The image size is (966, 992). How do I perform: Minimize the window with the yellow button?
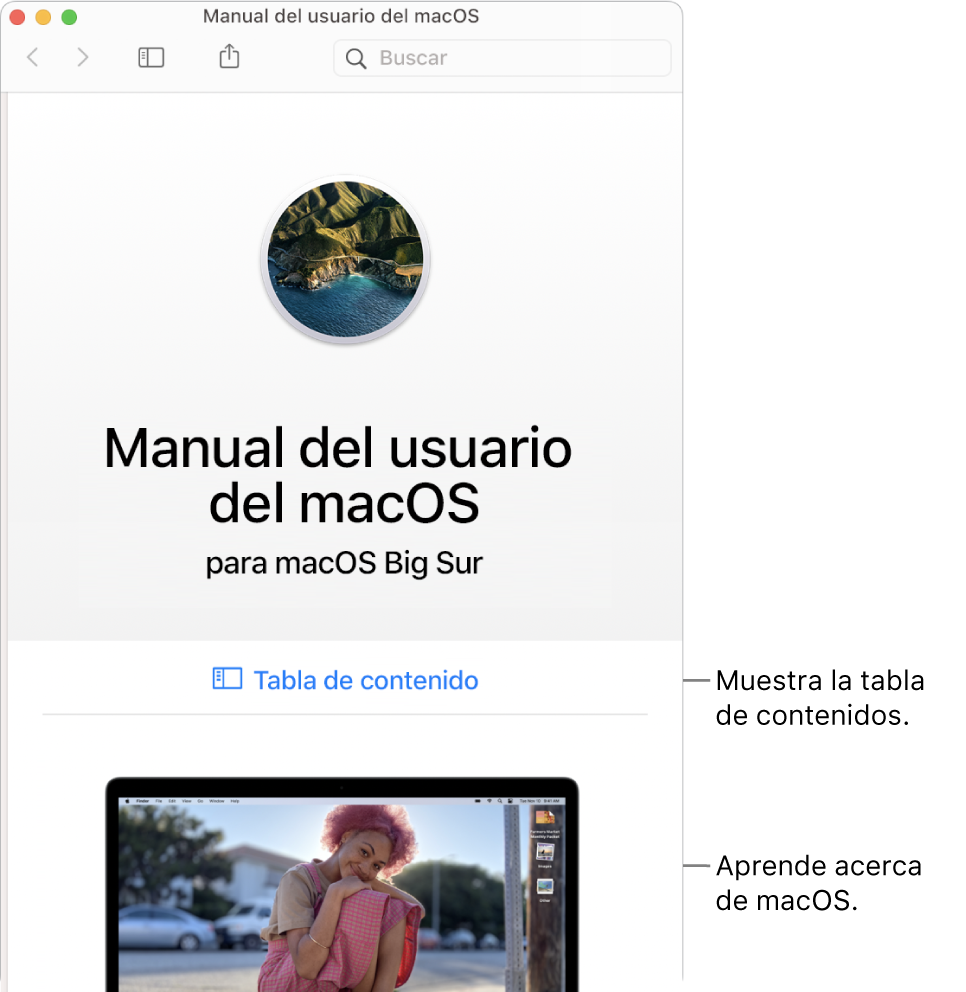click(43, 17)
